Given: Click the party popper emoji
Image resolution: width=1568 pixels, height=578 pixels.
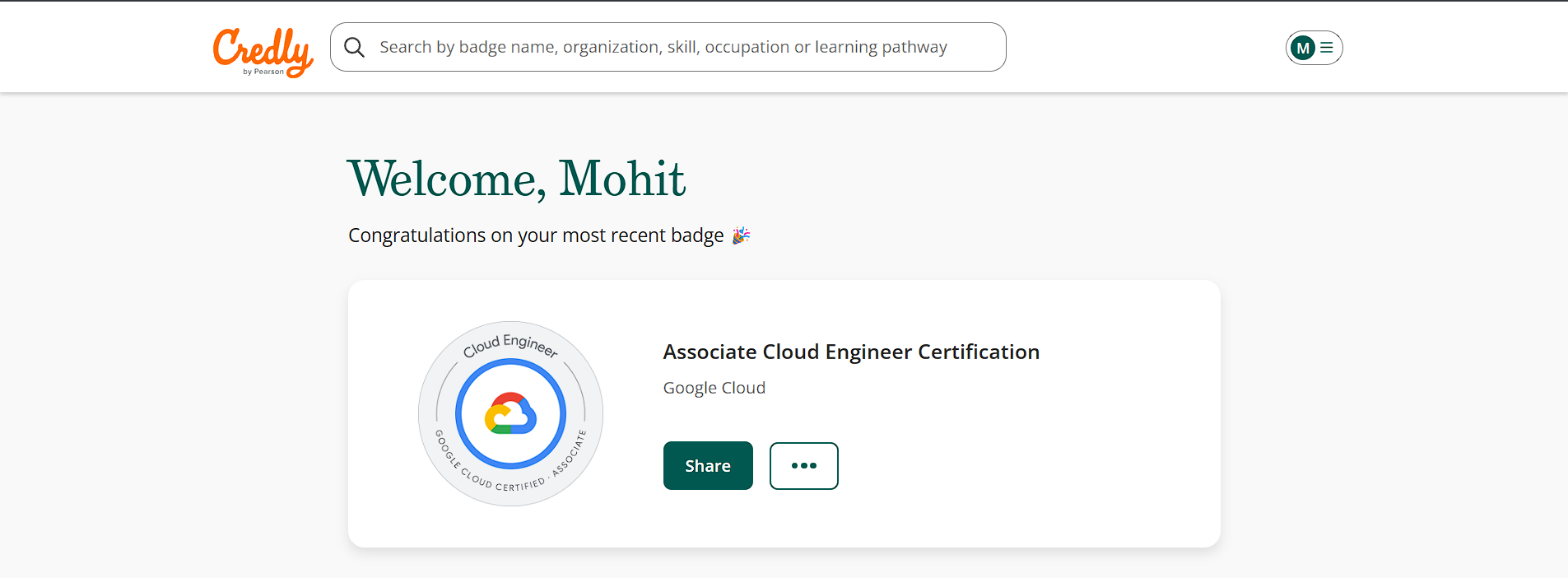Looking at the screenshot, I should click(742, 235).
